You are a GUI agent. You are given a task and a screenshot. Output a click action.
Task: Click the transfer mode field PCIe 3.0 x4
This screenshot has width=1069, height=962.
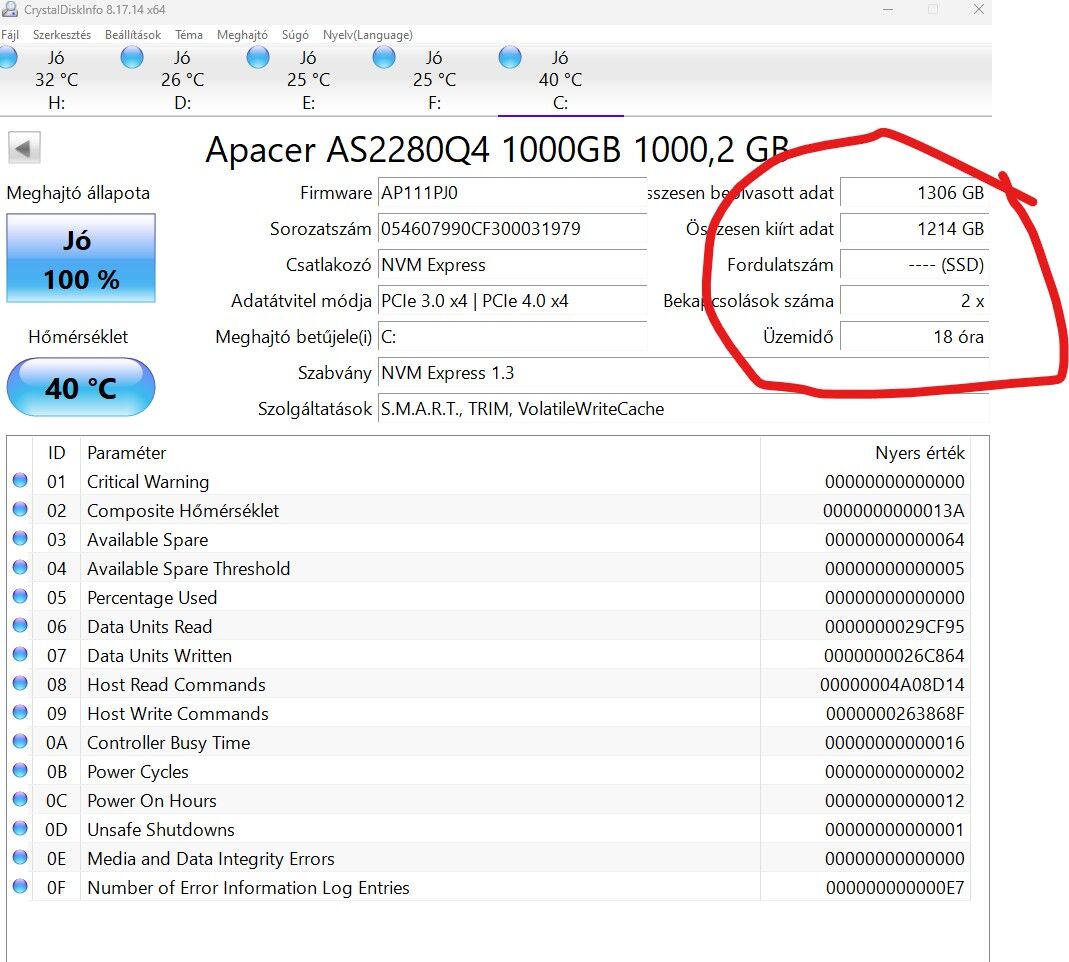pos(512,301)
